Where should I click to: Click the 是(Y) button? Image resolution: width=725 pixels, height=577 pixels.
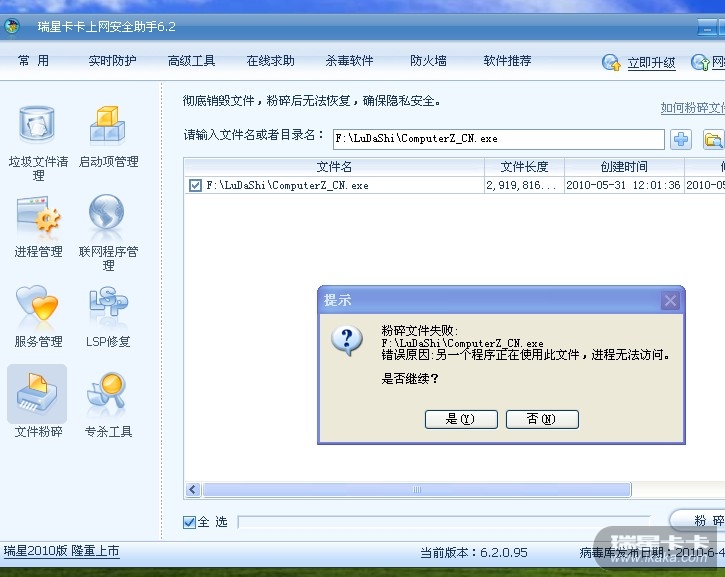[461, 419]
